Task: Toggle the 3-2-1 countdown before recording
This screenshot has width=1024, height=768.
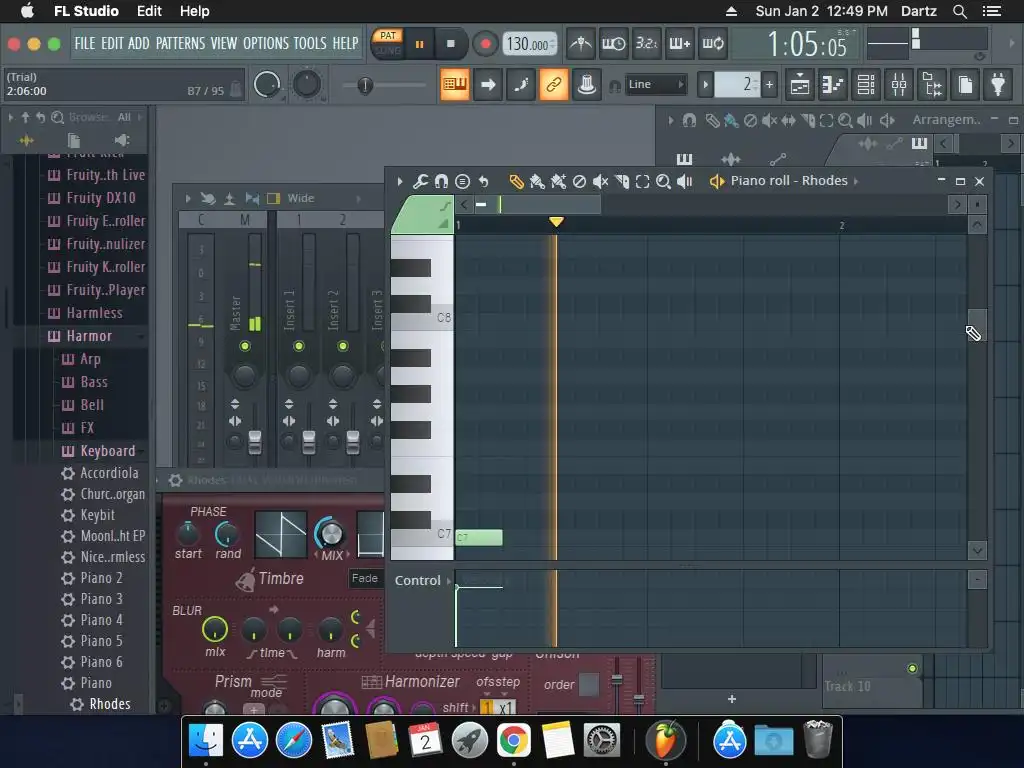Action: click(647, 44)
